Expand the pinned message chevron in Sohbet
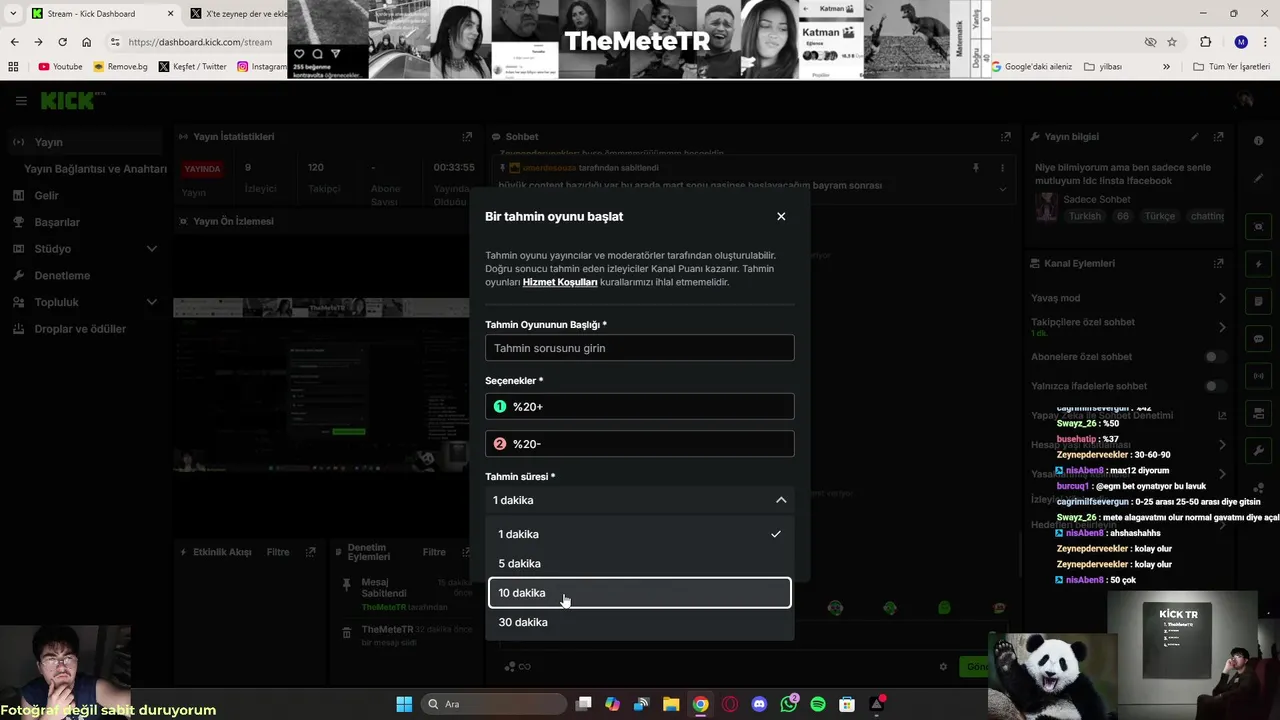1280x720 pixels. (1003, 188)
